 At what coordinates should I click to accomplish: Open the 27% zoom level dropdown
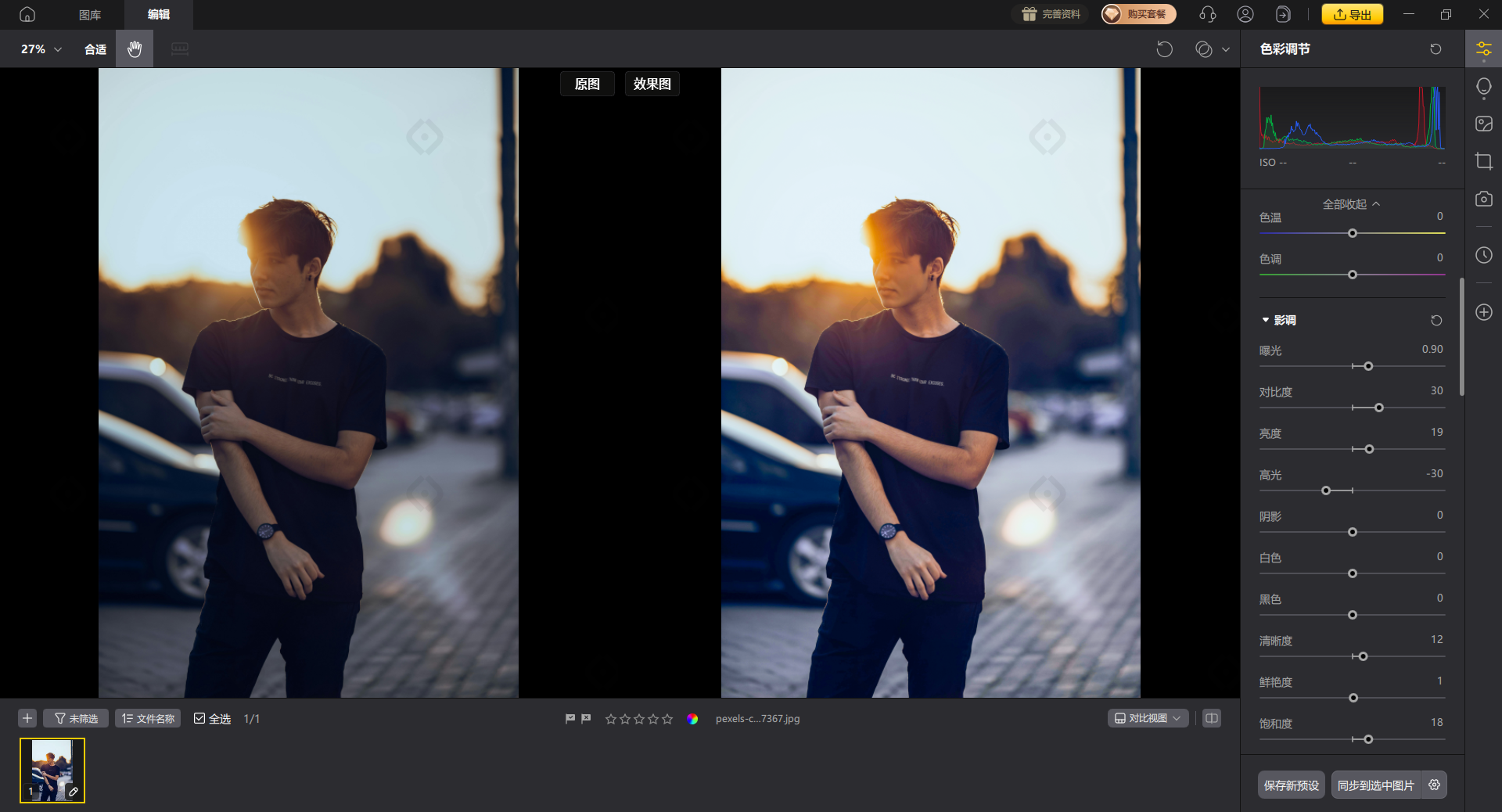click(41, 49)
